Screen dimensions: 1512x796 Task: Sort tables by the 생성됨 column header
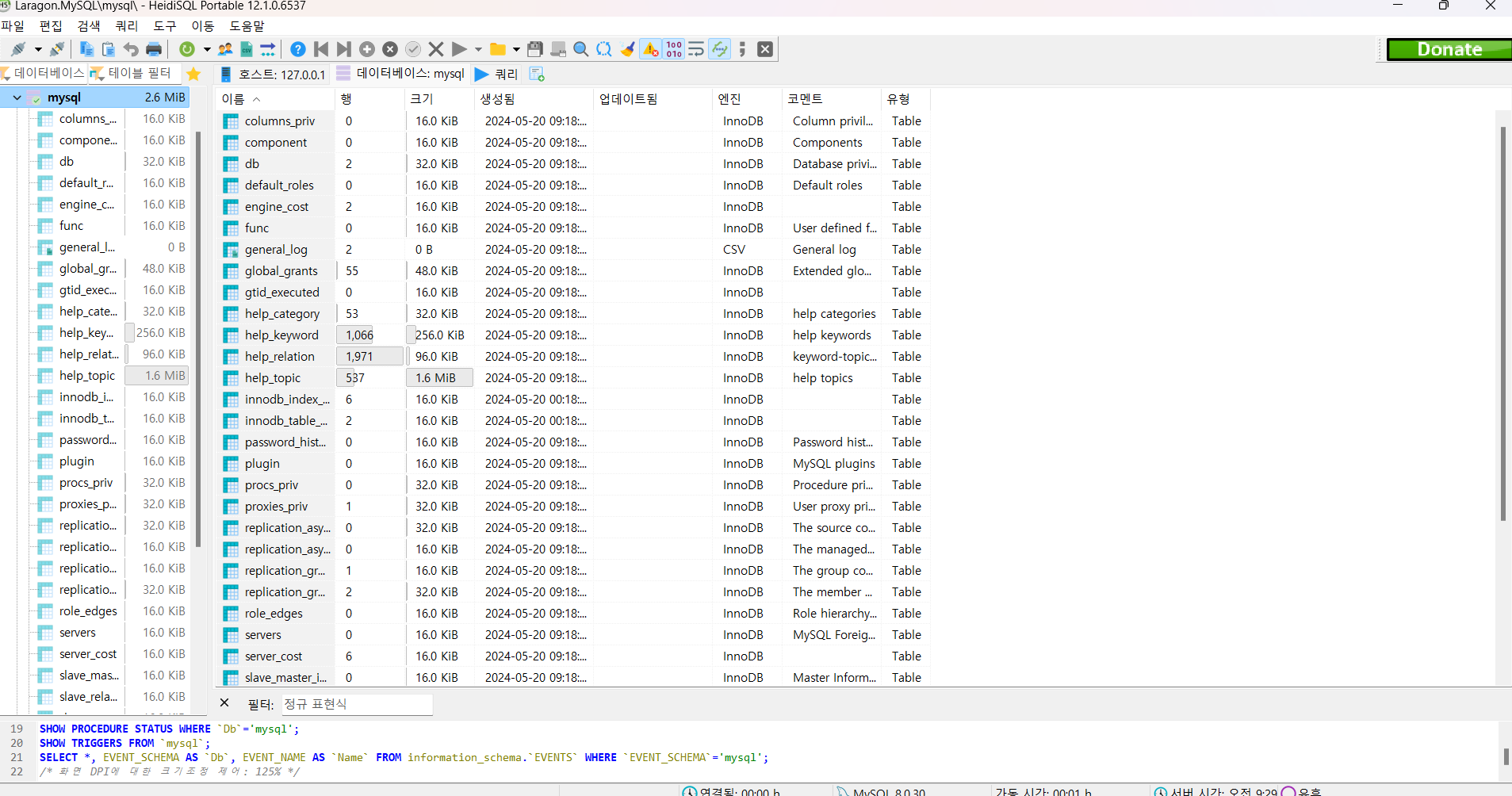tap(534, 99)
